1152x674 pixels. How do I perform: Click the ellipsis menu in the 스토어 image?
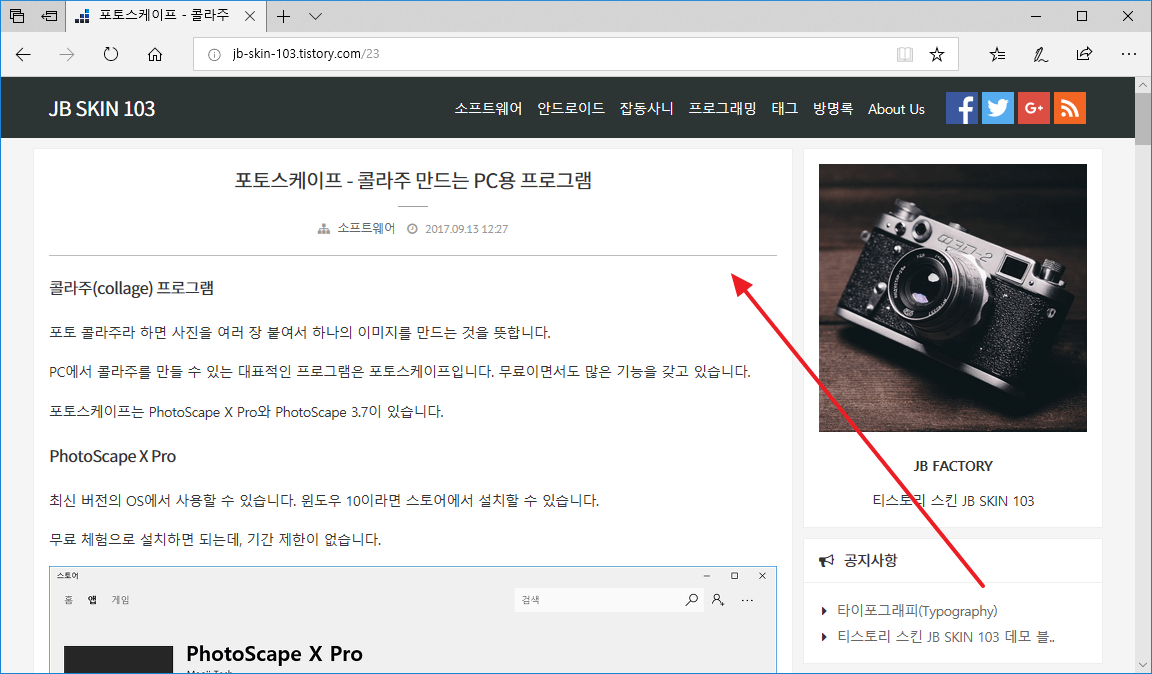[x=747, y=600]
